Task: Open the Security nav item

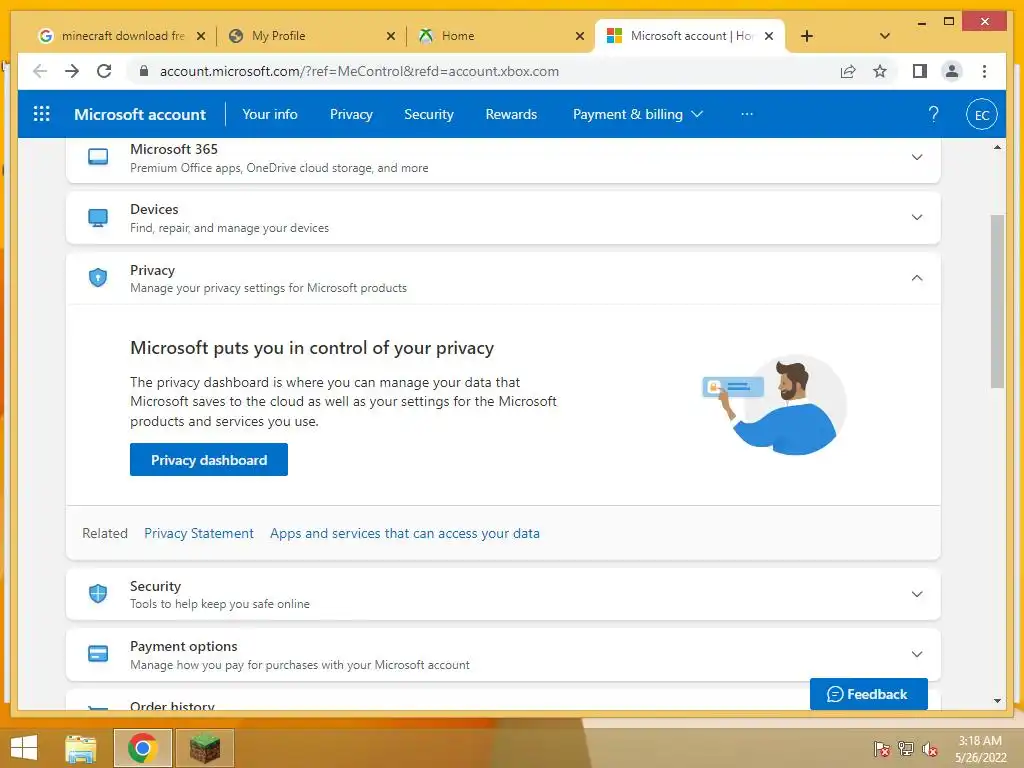Action: [x=428, y=114]
